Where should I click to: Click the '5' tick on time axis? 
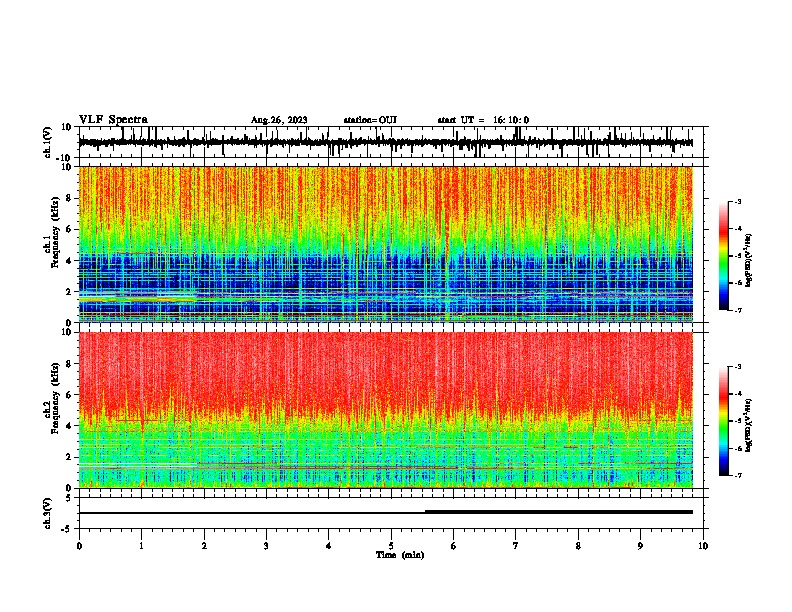[391, 546]
